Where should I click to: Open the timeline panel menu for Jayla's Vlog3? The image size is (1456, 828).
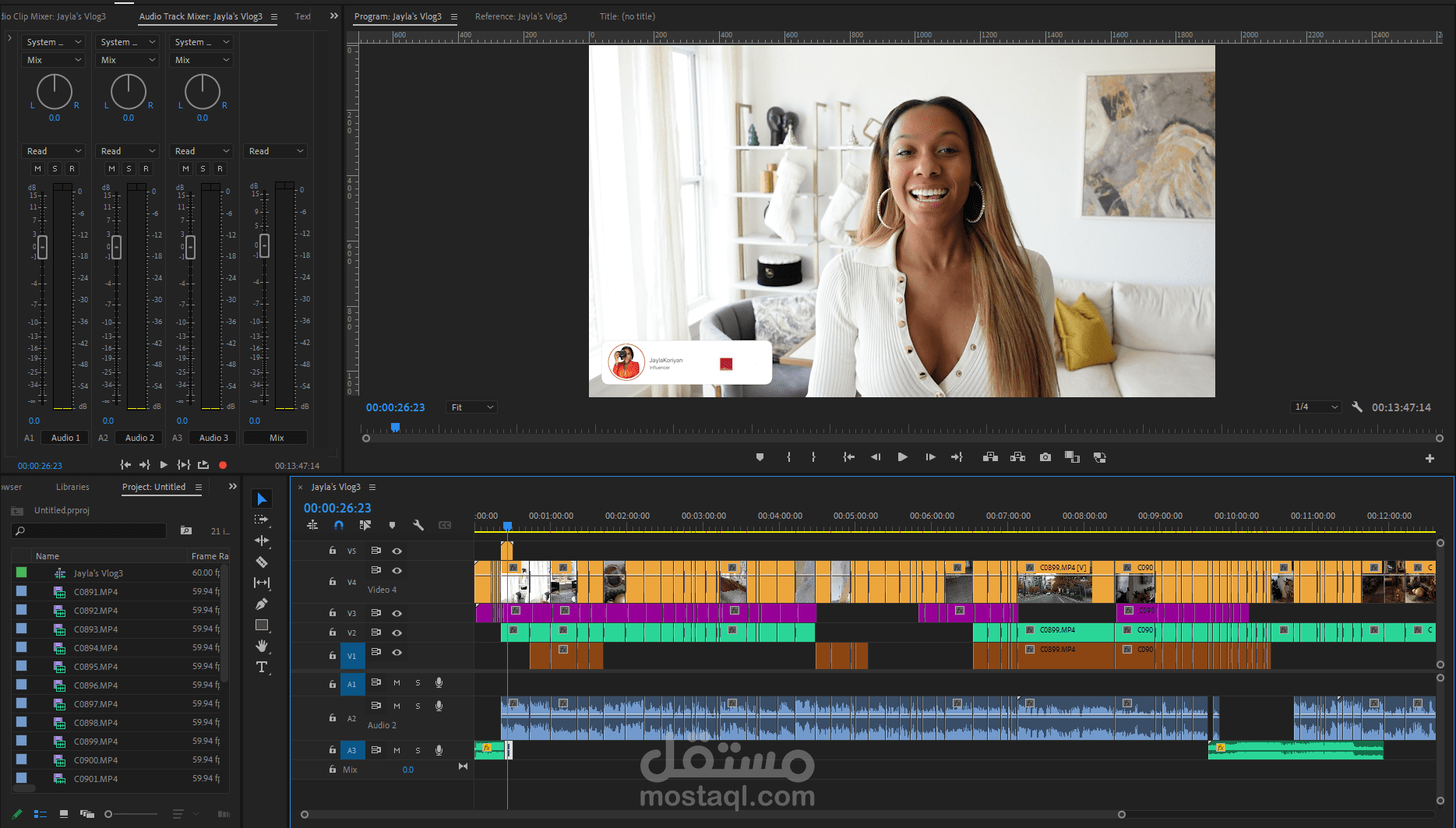coord(372,487)
